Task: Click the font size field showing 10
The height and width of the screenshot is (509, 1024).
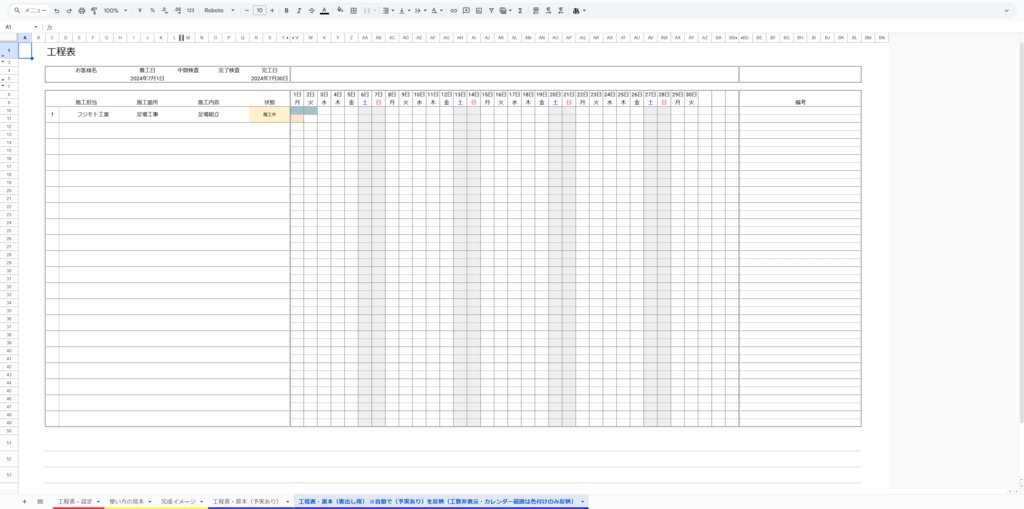Action: click(x=259, y=11)
